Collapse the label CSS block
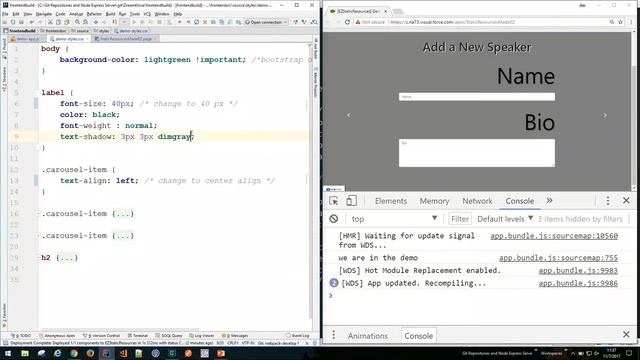640x360 pixels. (38, 93)
